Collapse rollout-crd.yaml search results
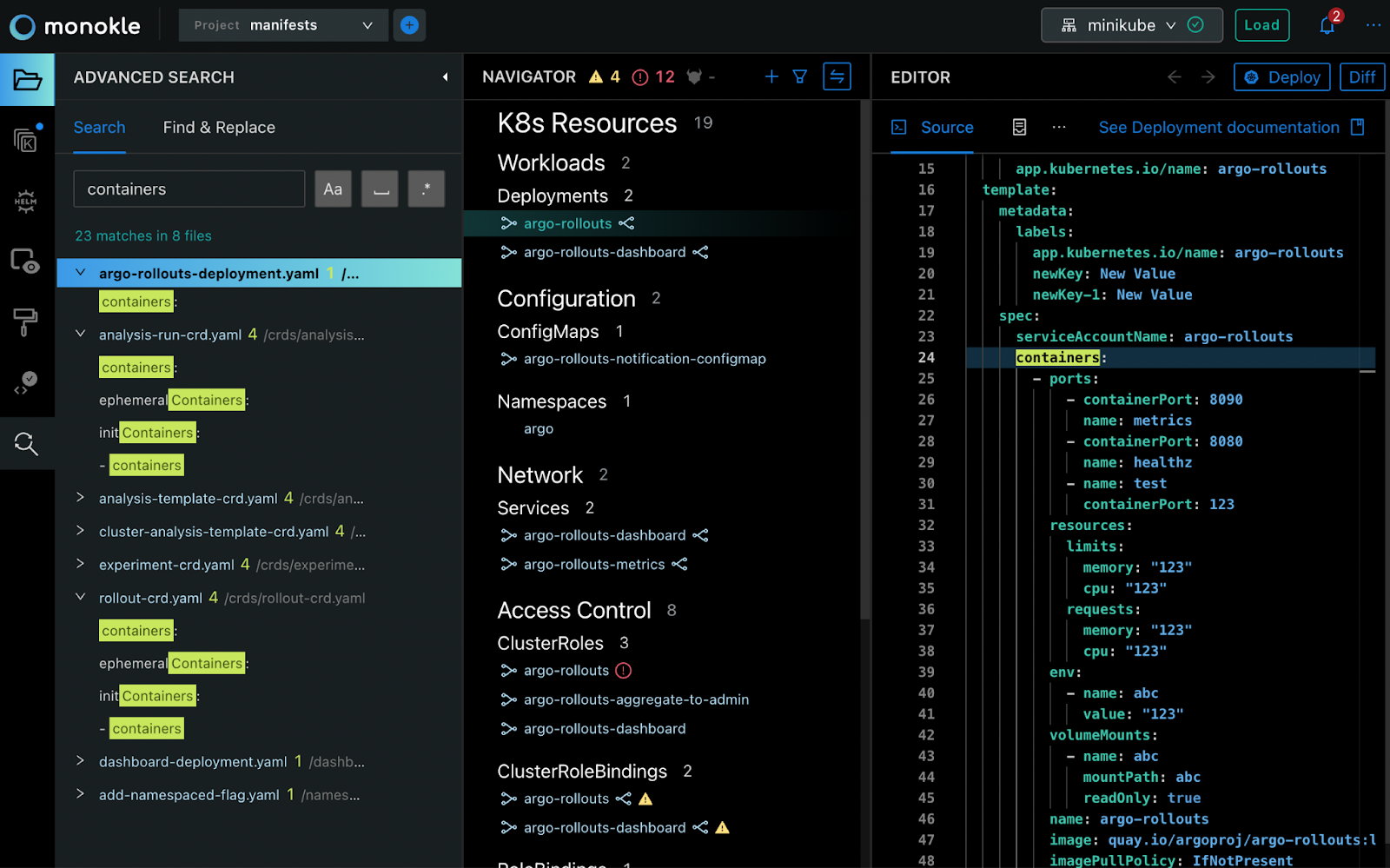The width and height of the screenshot is (1390, 868). click(80, 597)
